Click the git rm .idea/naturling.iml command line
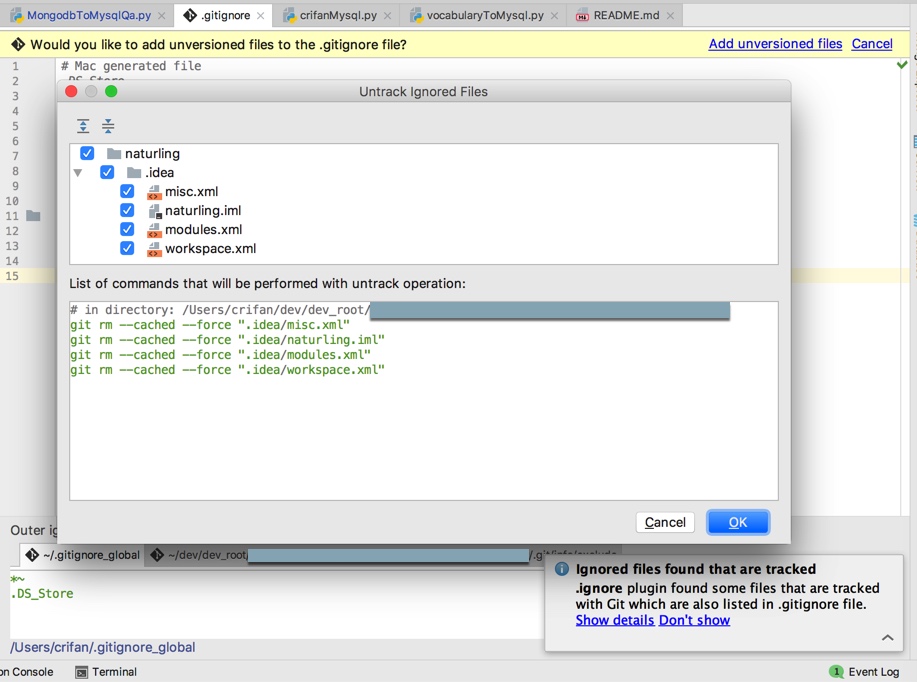Image resolution: width=917 pixels, height=682 pixels. point(227,340)
